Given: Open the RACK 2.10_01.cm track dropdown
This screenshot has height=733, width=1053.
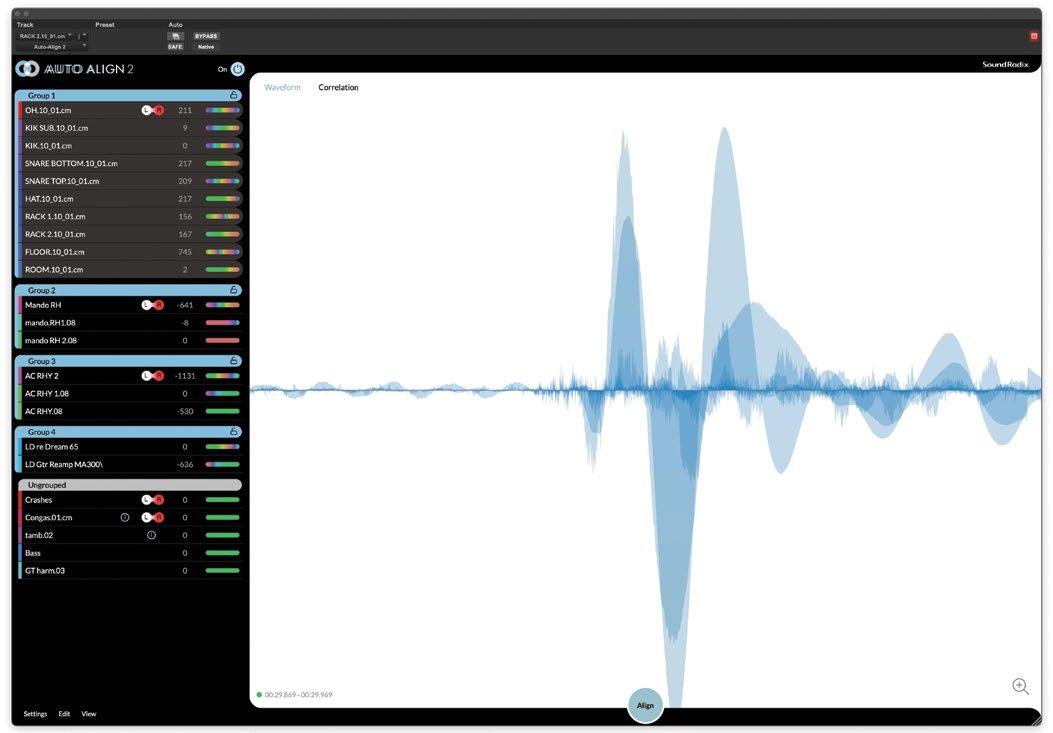Looking at the screenshot, I should click(45, 36).
